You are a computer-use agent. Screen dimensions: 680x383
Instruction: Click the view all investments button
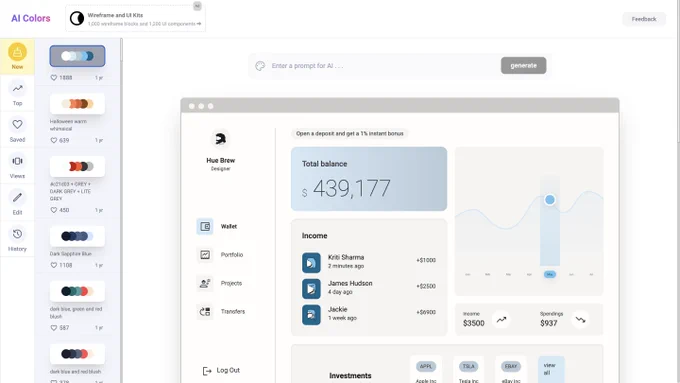[551, 369]
